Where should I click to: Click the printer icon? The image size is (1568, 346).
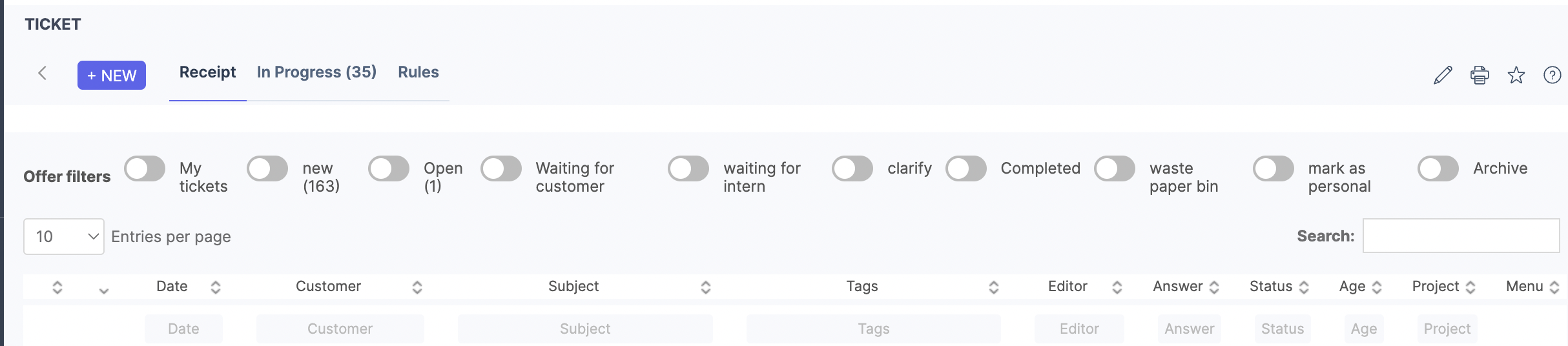(1480, 76)
